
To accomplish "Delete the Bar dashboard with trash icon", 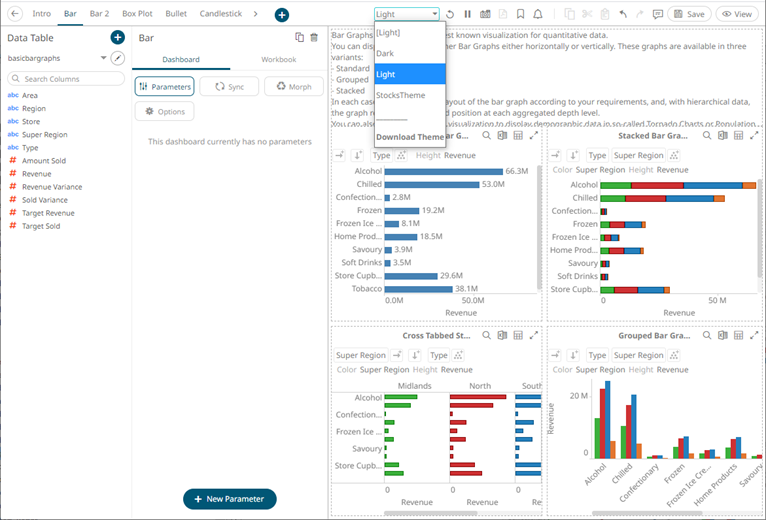I will [314, 37].
